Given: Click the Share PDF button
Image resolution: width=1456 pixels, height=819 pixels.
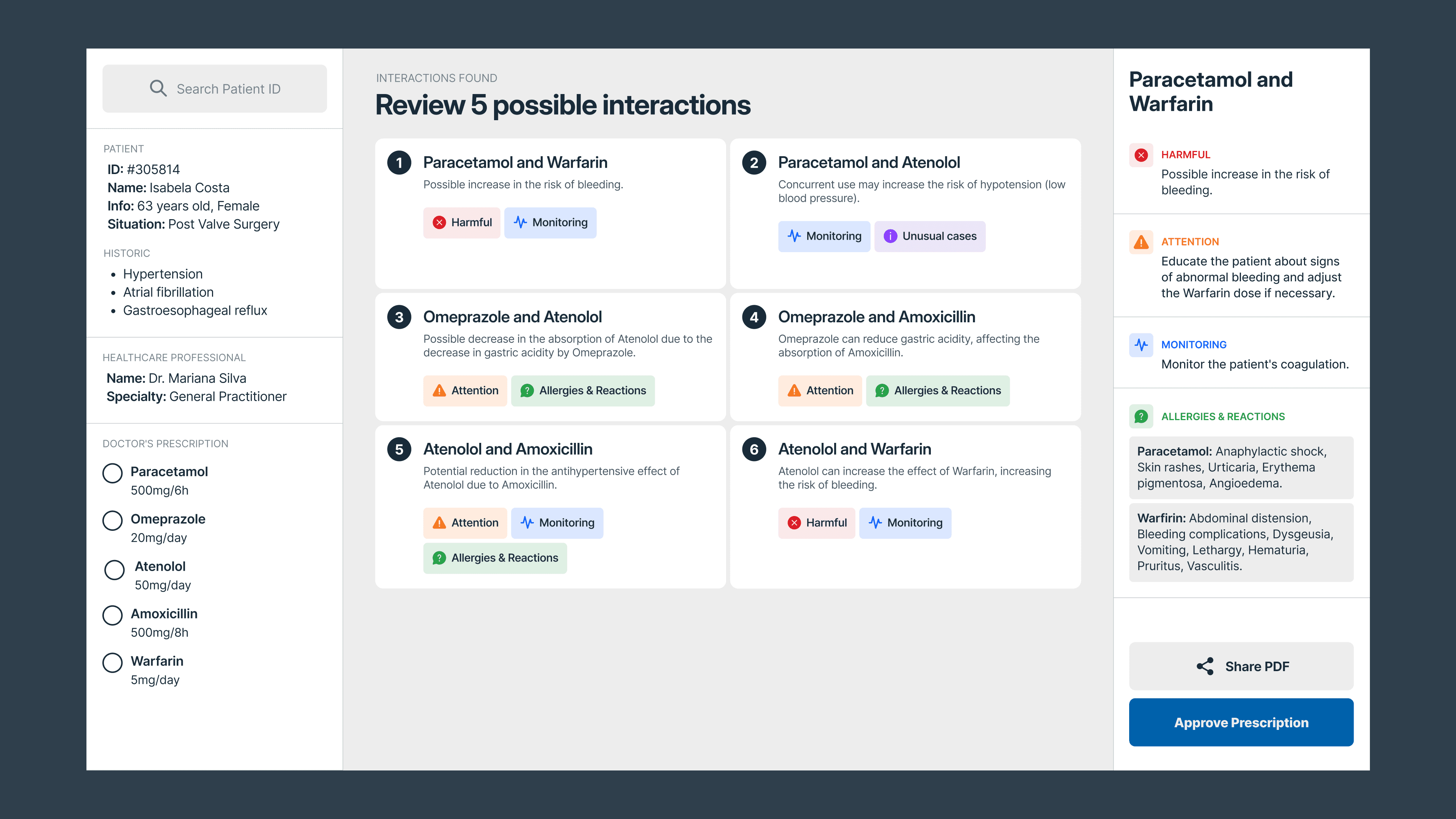Looking at the screenshot, I should (1241, 667).
